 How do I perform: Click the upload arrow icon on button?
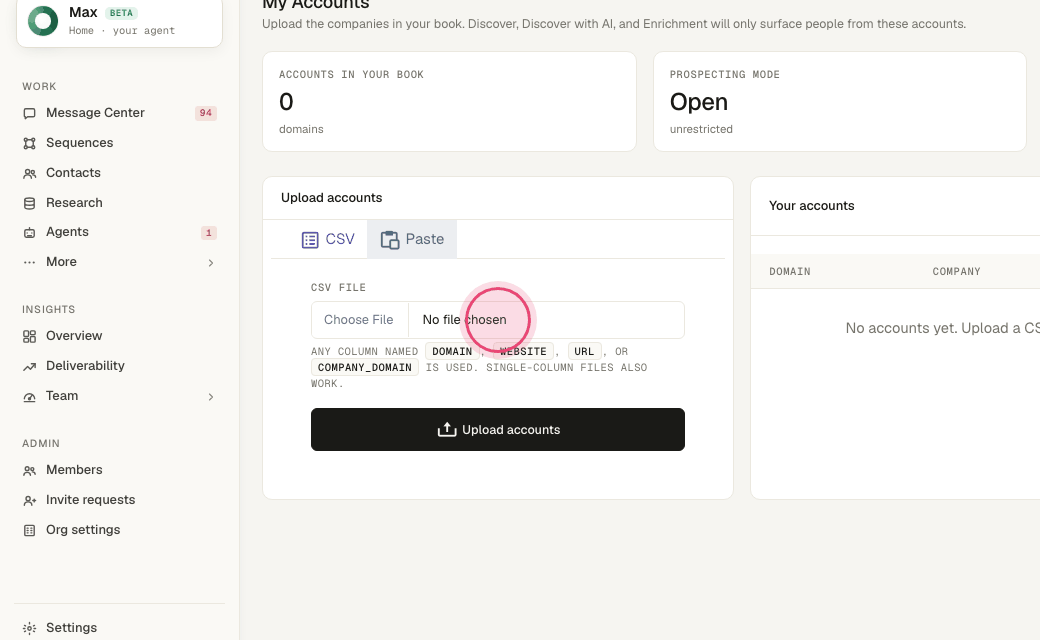[x=447, y=430]
